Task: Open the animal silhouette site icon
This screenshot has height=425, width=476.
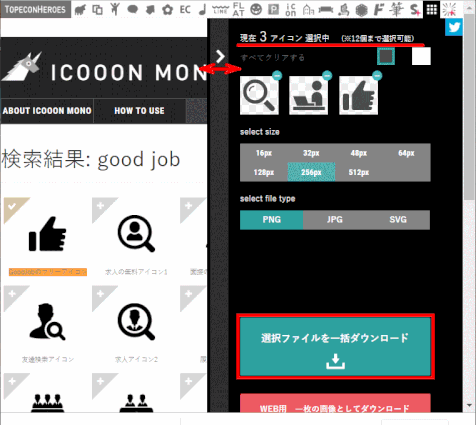Action: [x=80, y=10]
